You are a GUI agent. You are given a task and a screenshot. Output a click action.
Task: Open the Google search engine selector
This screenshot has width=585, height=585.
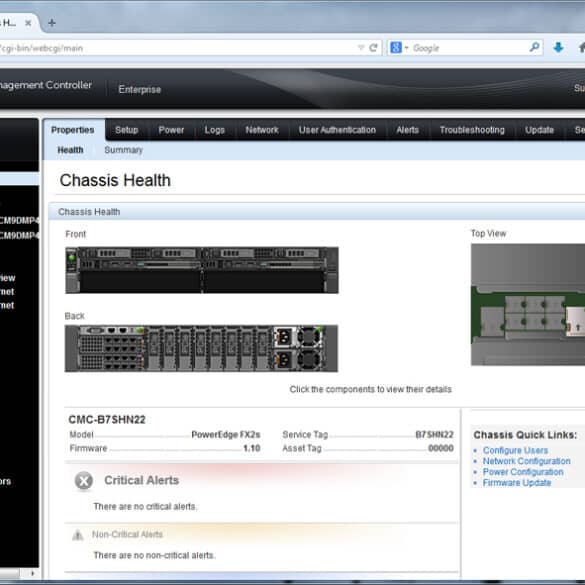[x=399, y=48]
